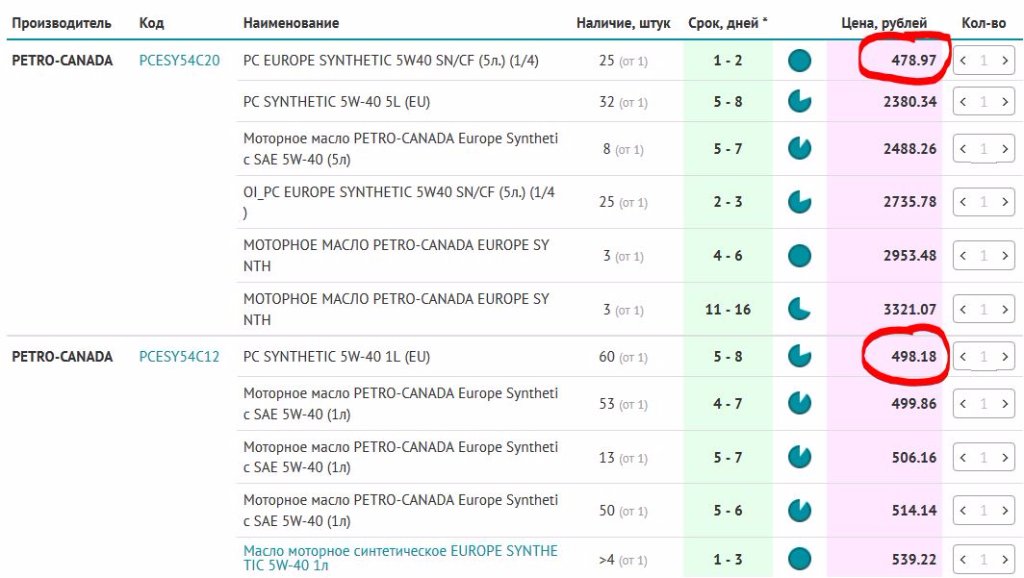This screenshot has height=578, width=1024.
Task: Open link 'Масло моторное синтетическое EUROPE SYNTHETIC 5W-40 1л'
Action: [400, 558]
